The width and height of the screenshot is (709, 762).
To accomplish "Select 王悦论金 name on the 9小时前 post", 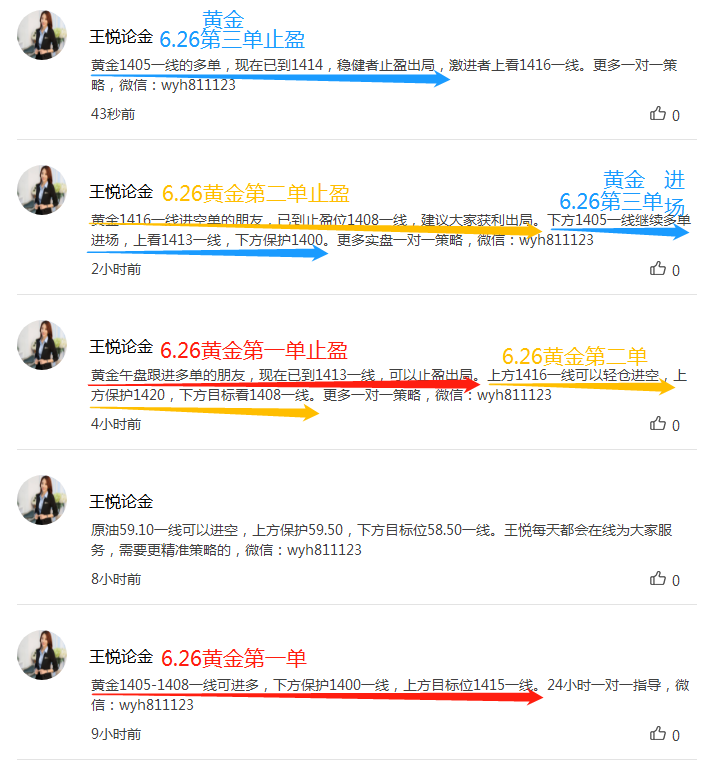I will pyautogui.click(x=121, y=657).
